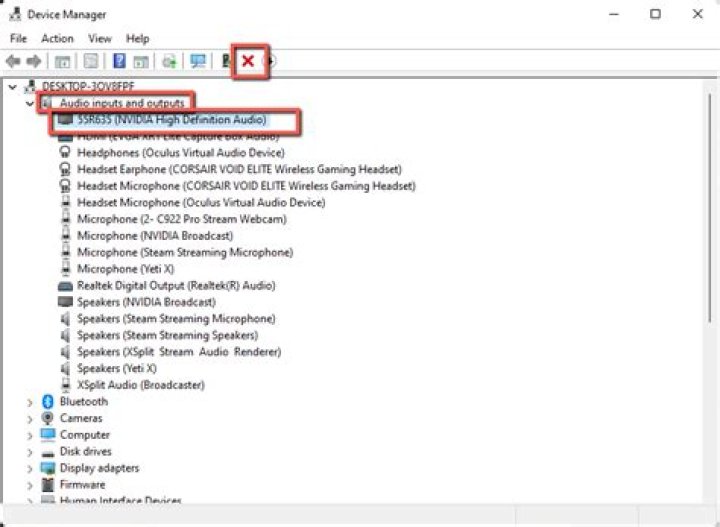Collapse Audio inputs and outputs category
The width and height of the screenshot is (720, 527).
(x=30, y=103)
